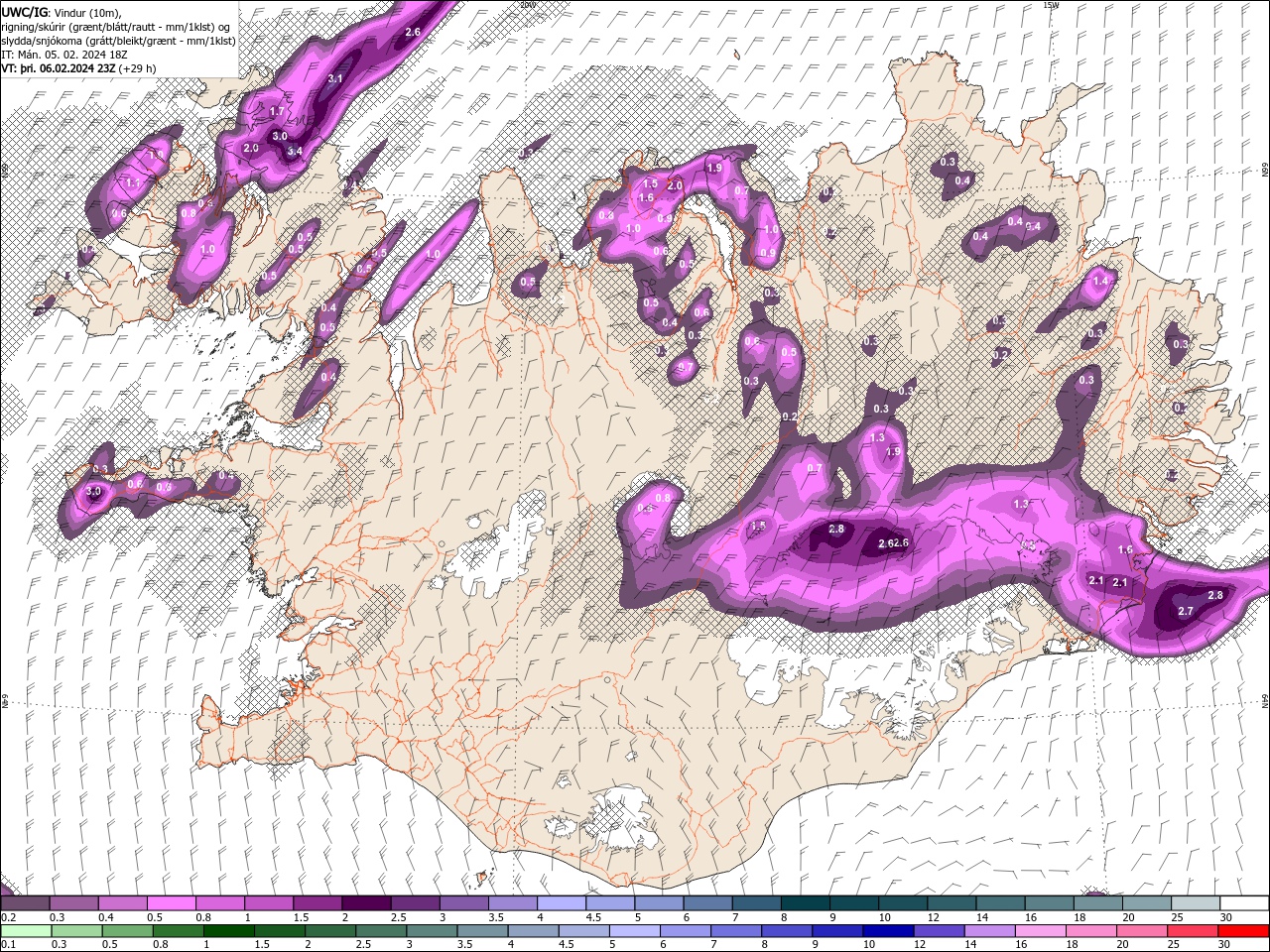Click the '0.1' label under the rain legend

(x=9, y=944)
